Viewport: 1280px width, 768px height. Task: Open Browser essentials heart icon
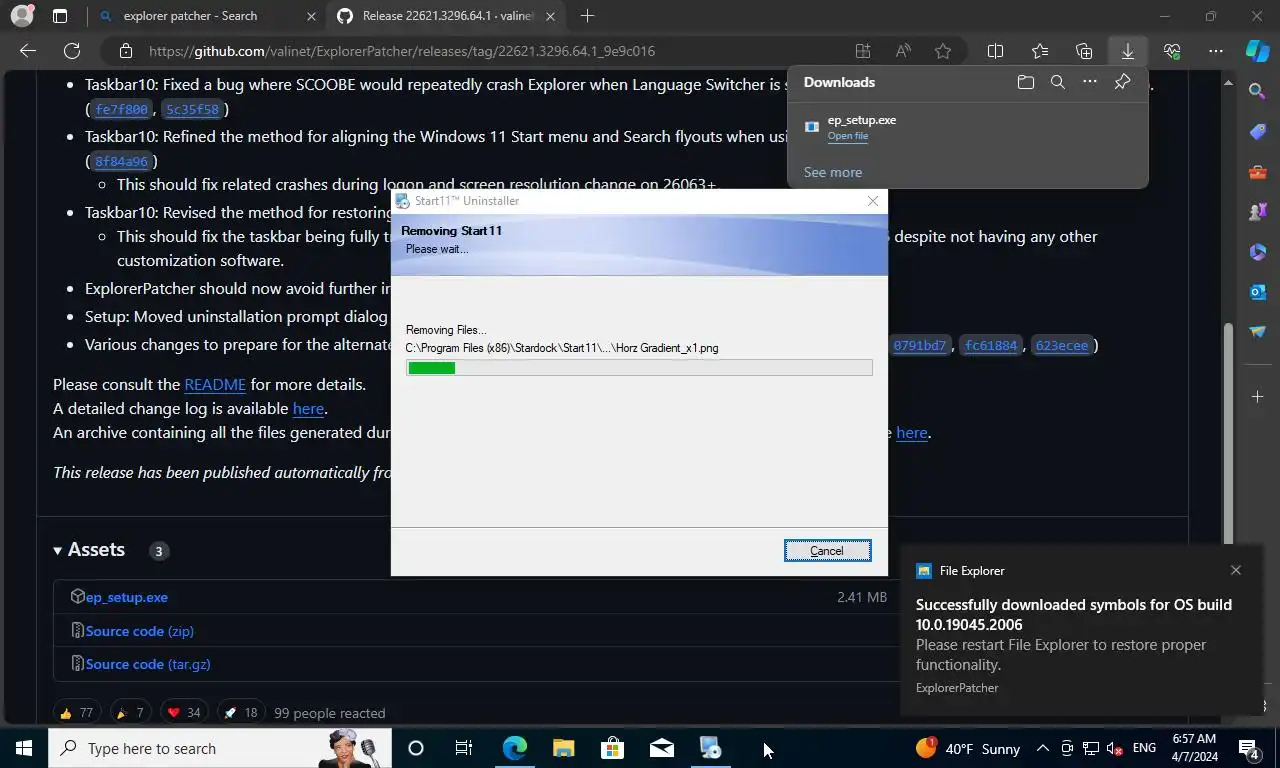(1172, 51)
